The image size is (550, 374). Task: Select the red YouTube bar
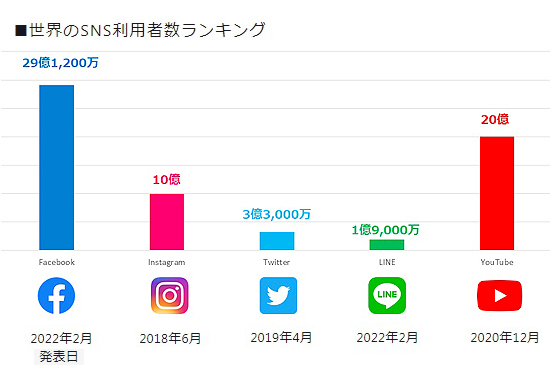(497, 193)
